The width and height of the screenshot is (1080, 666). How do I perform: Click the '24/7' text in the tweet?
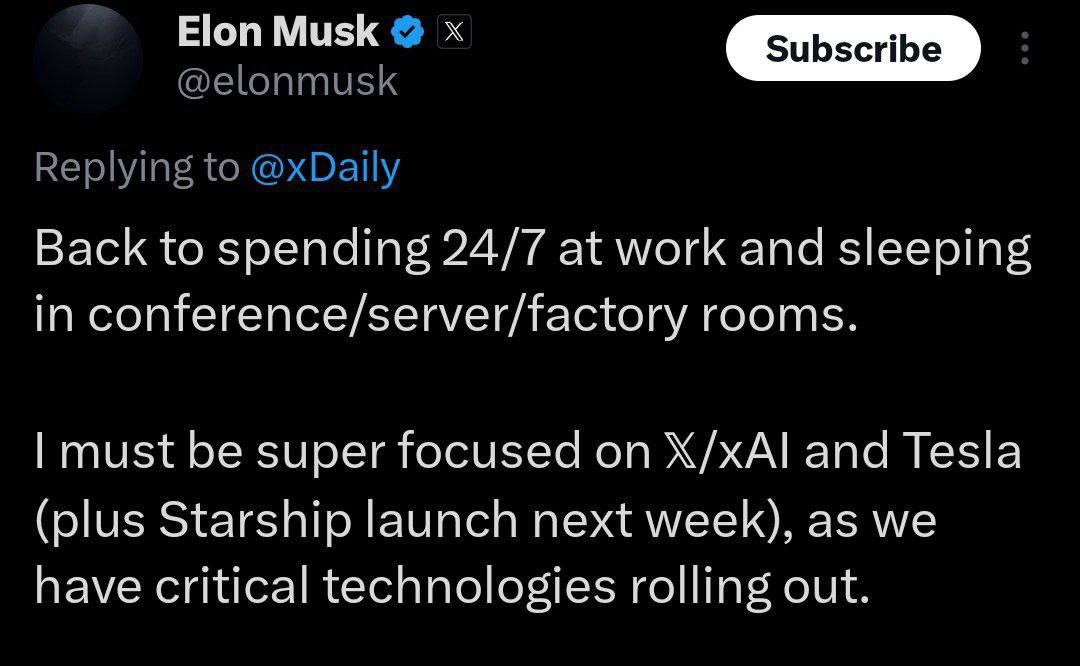pos(494,248)
